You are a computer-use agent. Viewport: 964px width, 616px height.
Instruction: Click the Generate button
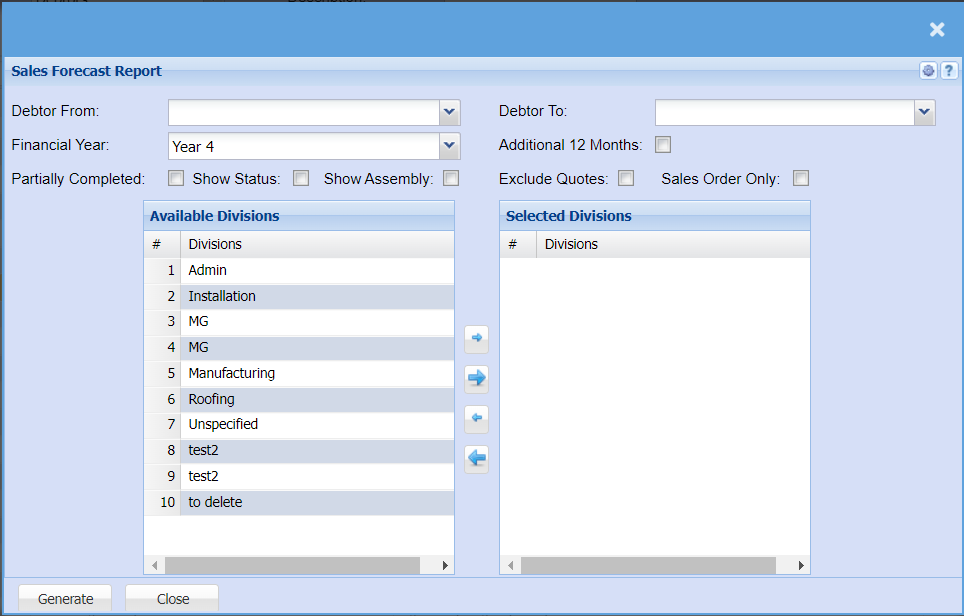(65, 599)
